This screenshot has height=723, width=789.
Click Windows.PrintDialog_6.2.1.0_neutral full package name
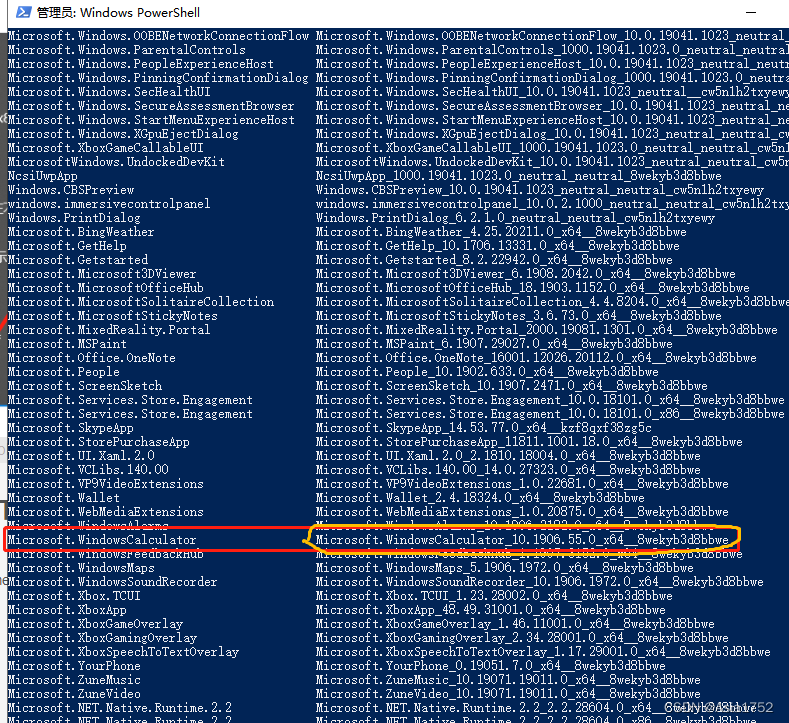515,218
